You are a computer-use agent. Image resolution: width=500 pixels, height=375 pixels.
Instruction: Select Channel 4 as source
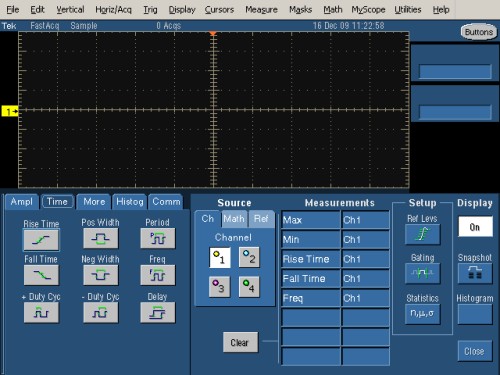pos(249,287)
